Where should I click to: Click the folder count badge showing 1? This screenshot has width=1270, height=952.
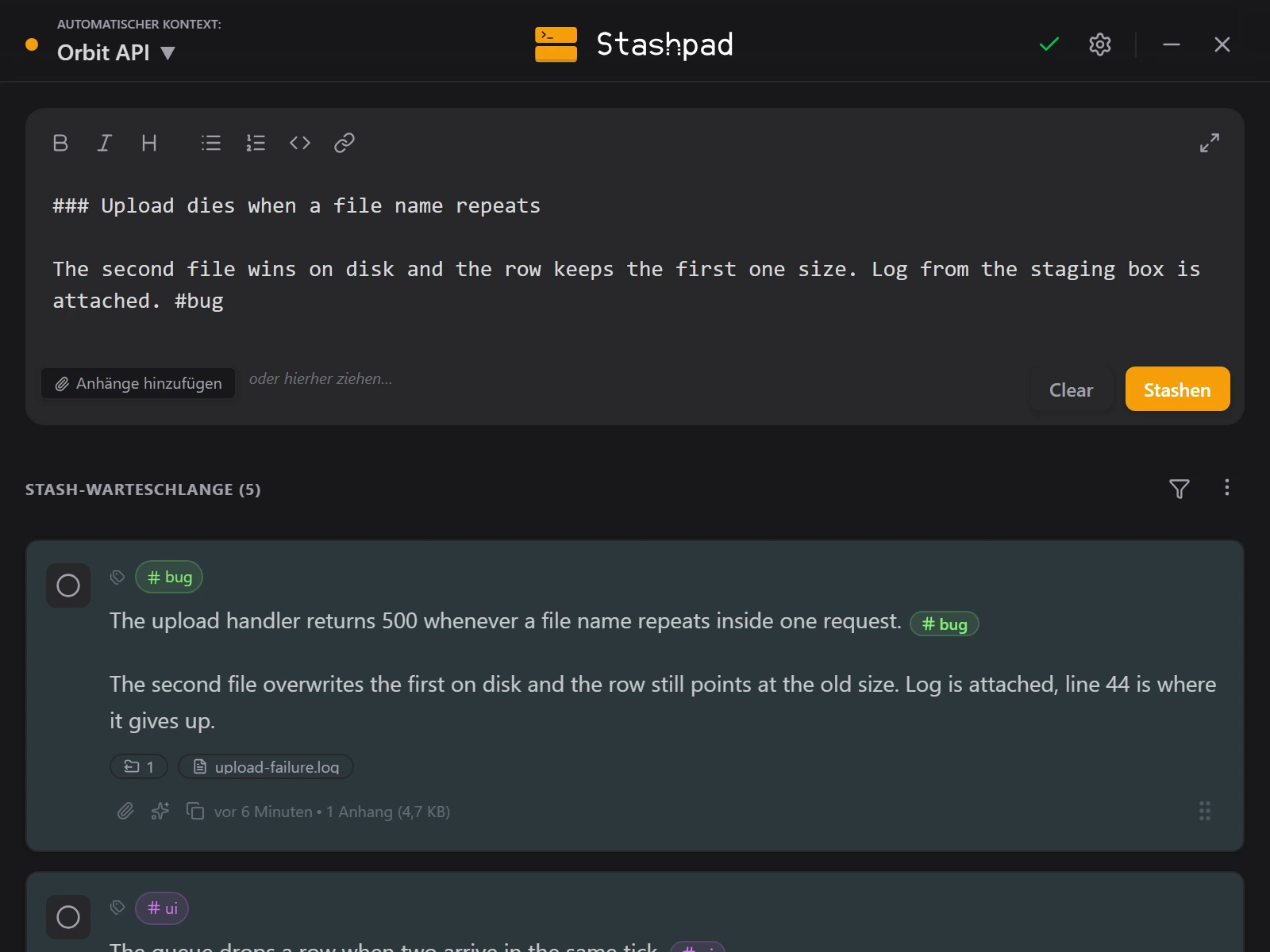point(139,766)
